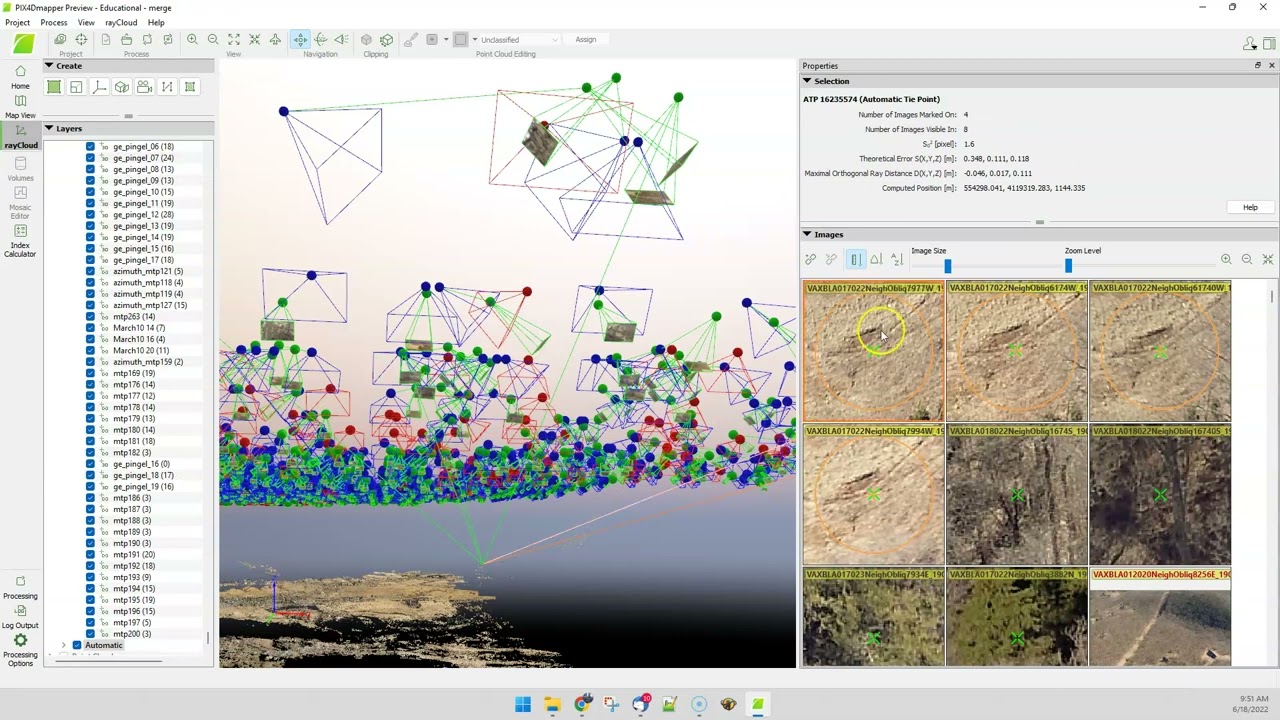
Task: Open the dropdown arrow beside Unclassified color box
Action: click(474, 40)
